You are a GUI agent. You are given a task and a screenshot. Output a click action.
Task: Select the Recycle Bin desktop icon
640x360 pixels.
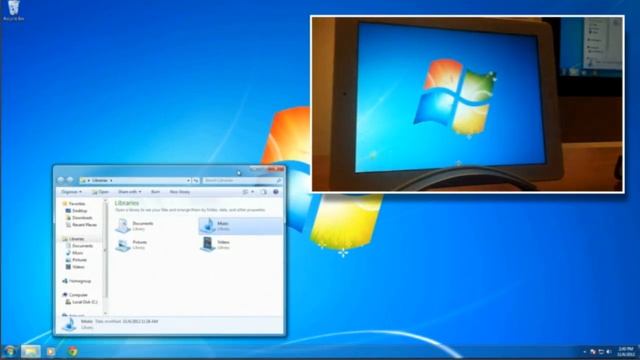coord(13,10)
